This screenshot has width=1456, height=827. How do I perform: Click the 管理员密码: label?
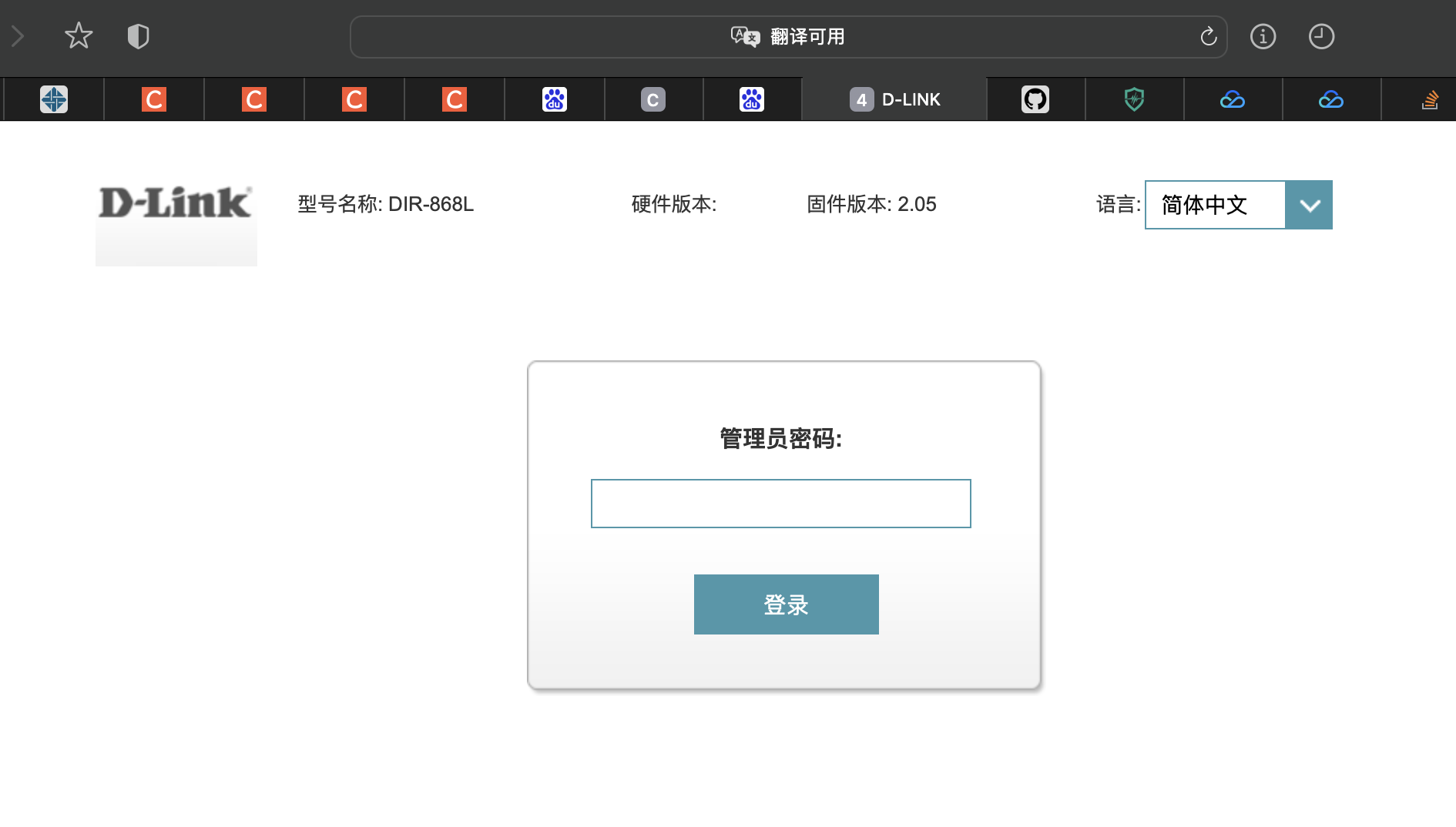[780, 439]
